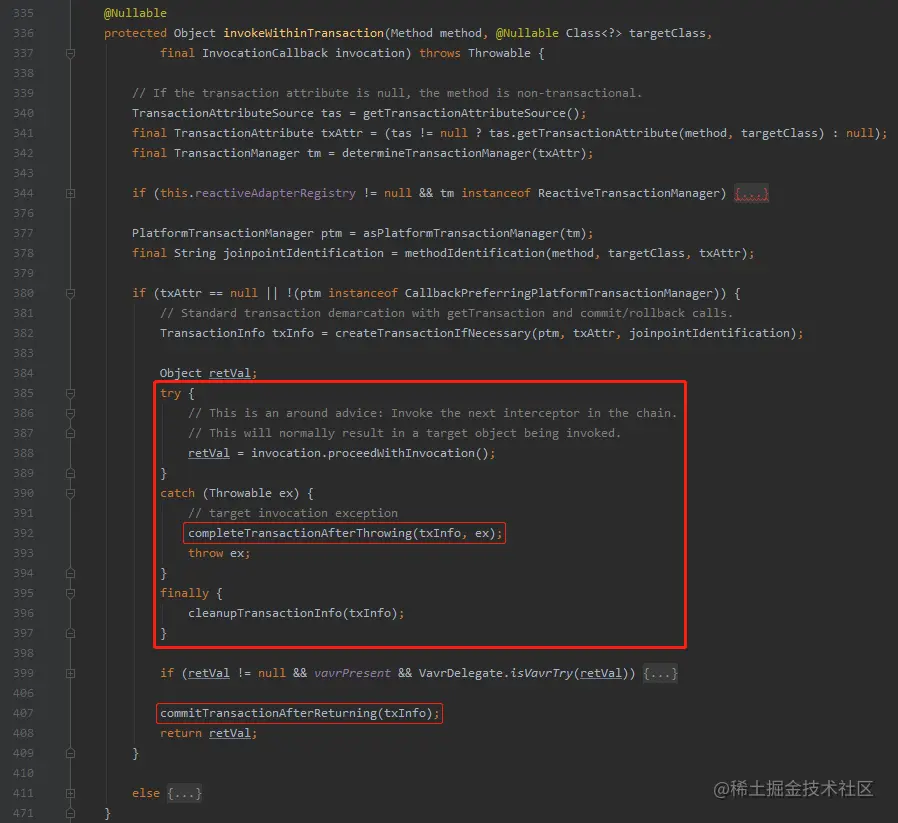The image size is (898, 823).
Task: Click vavrPresent field on line 399
Action: [x=352, y=674]
